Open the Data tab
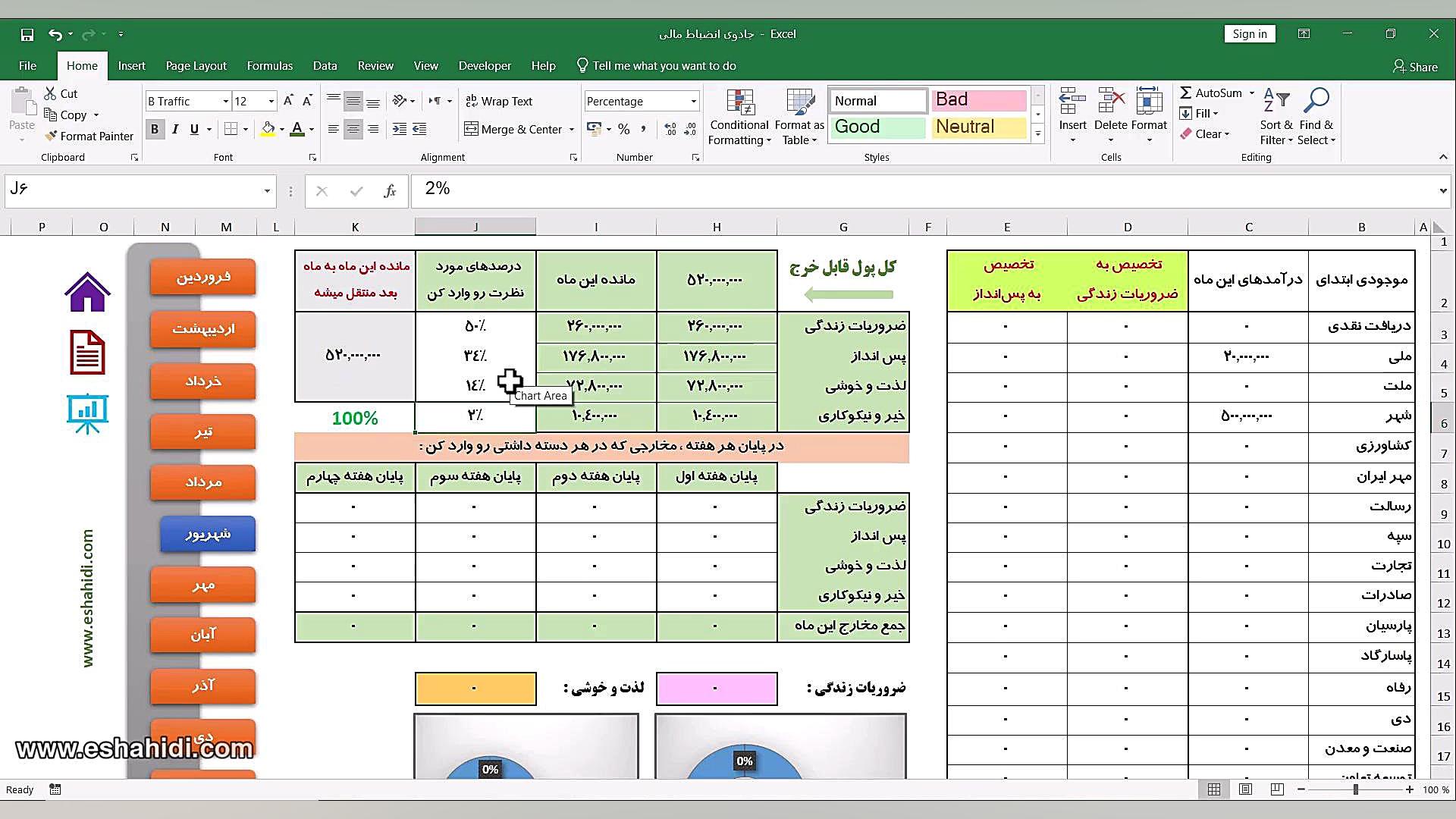This screenshot has height=819, width=1456. pyautogui.click(x=325, y=66)
